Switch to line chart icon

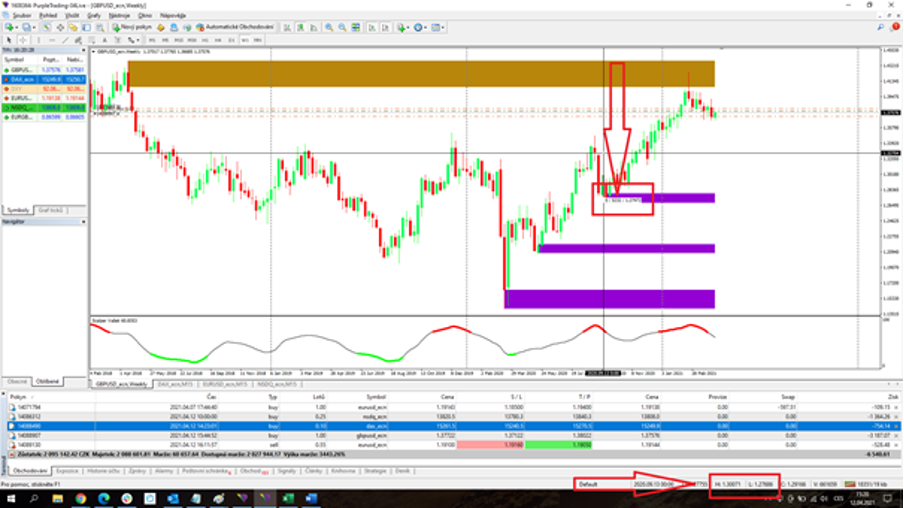[314, 27]
